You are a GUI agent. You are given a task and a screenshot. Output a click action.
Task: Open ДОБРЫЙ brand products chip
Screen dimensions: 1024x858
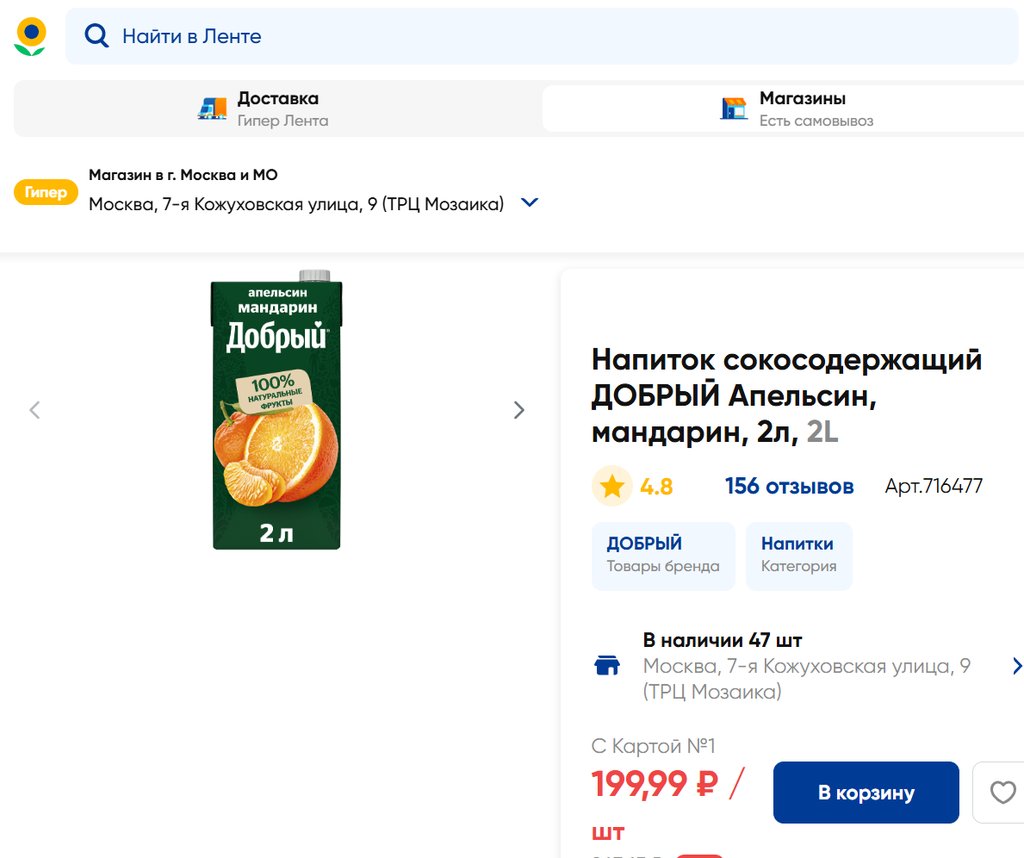click(x=663, y=555)
